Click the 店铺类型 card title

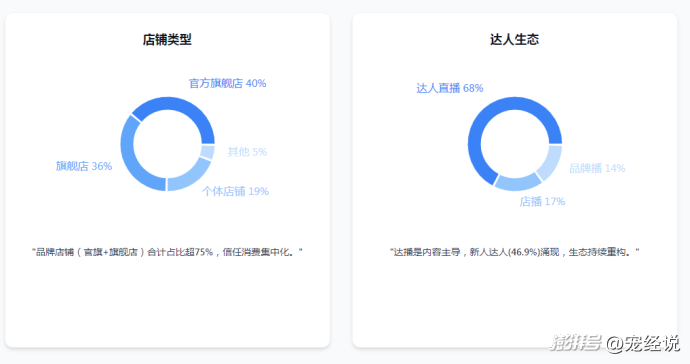(167, 40)
